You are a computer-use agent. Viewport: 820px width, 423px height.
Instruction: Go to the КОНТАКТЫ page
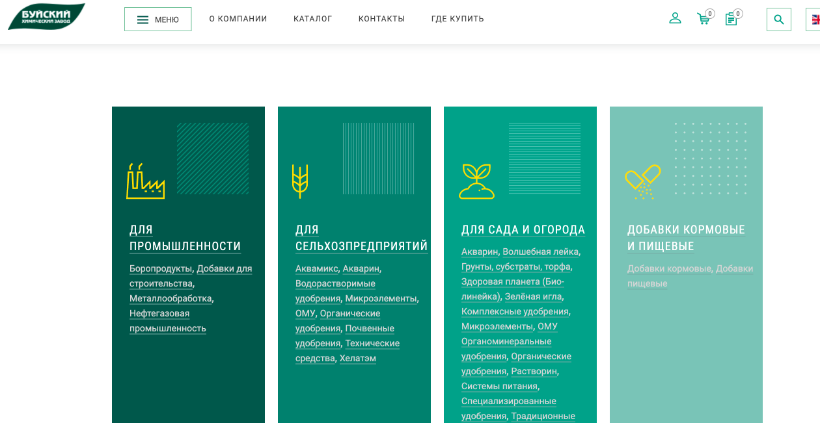(x=381, y=19)
